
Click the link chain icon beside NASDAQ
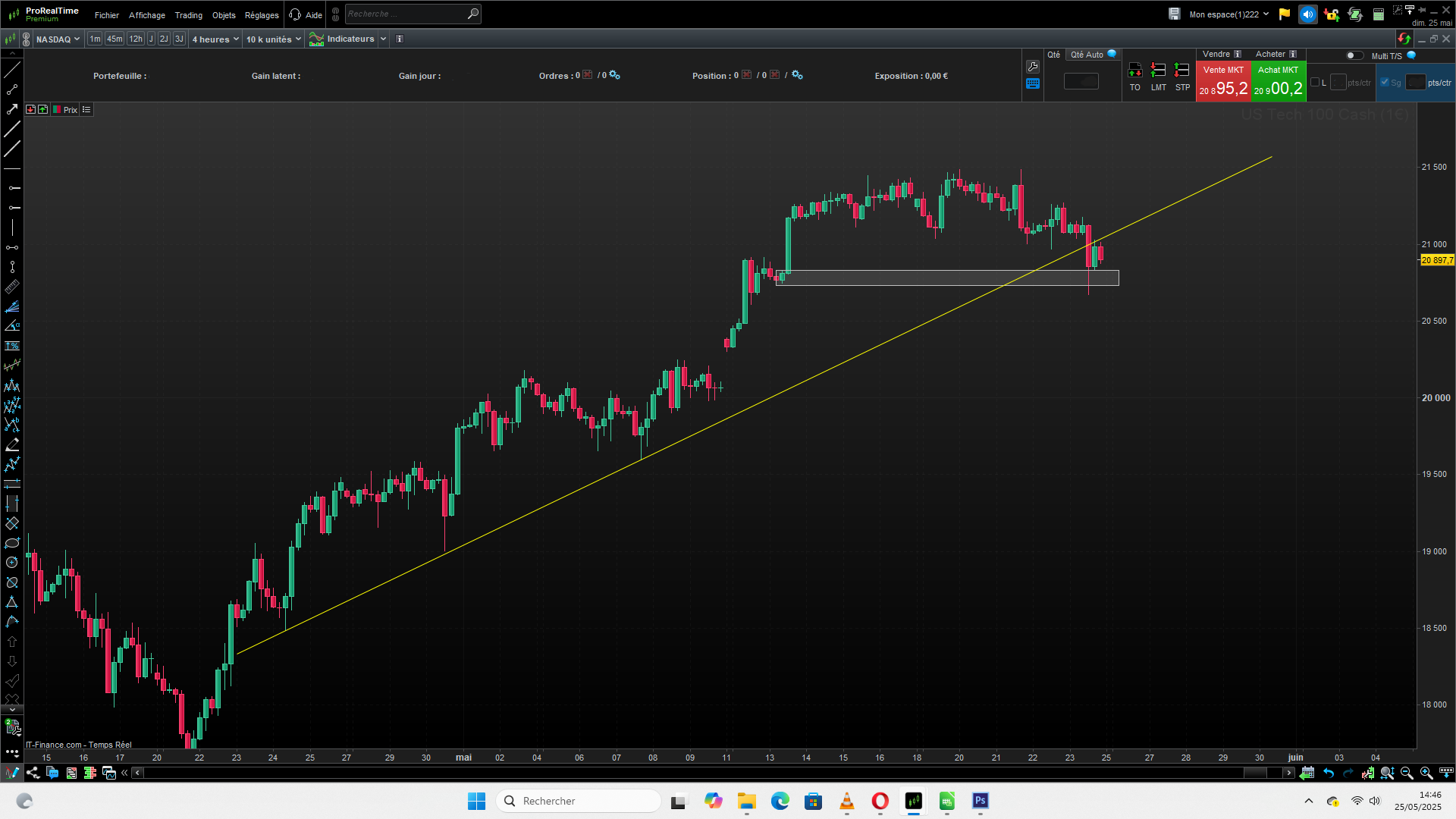pyautogui.click(x=26, y=39)
